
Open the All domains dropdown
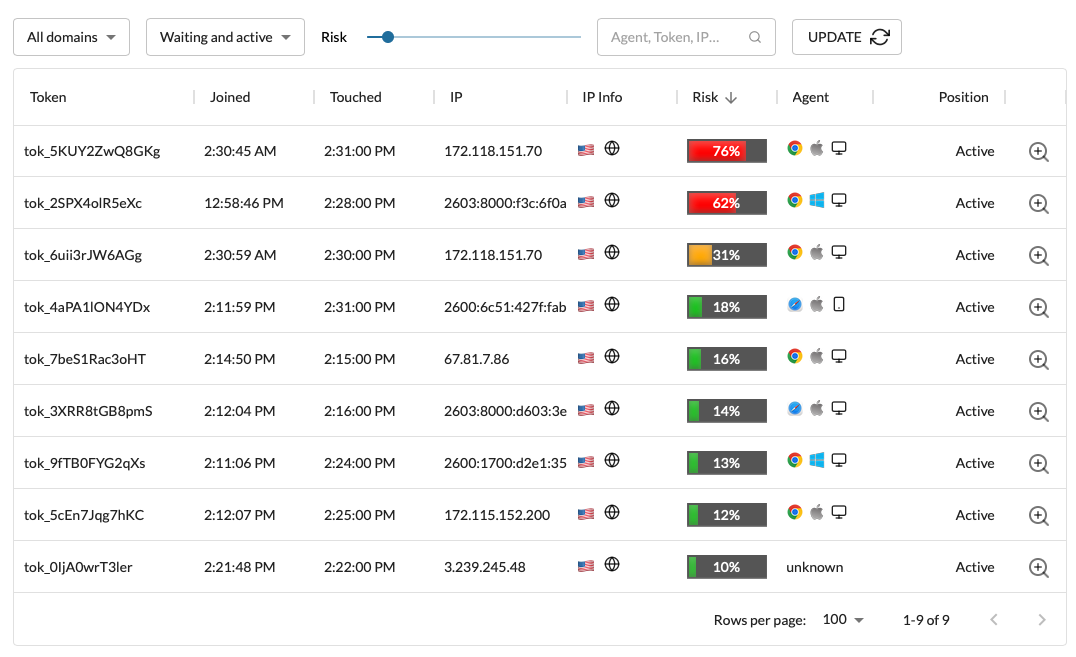71,36
